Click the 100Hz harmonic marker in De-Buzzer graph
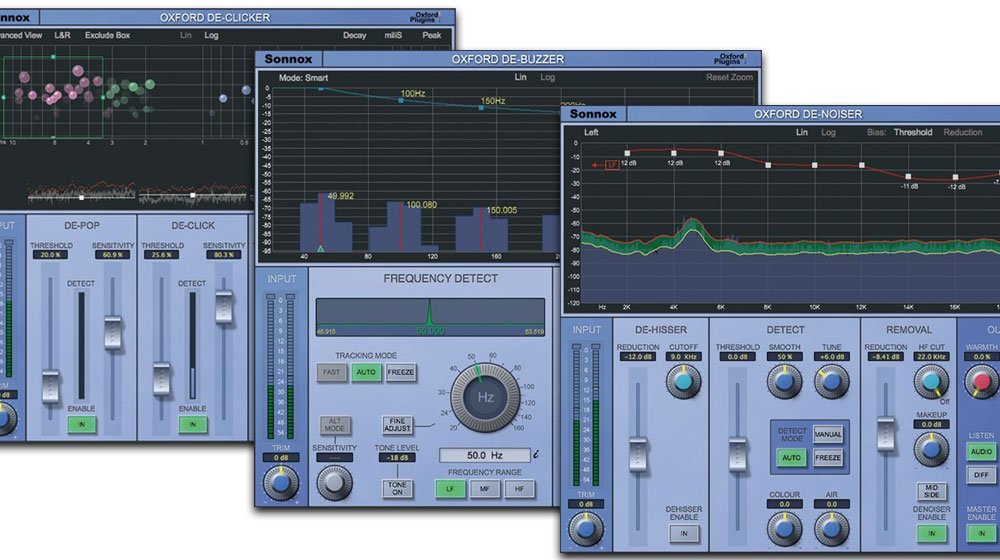 401,100
